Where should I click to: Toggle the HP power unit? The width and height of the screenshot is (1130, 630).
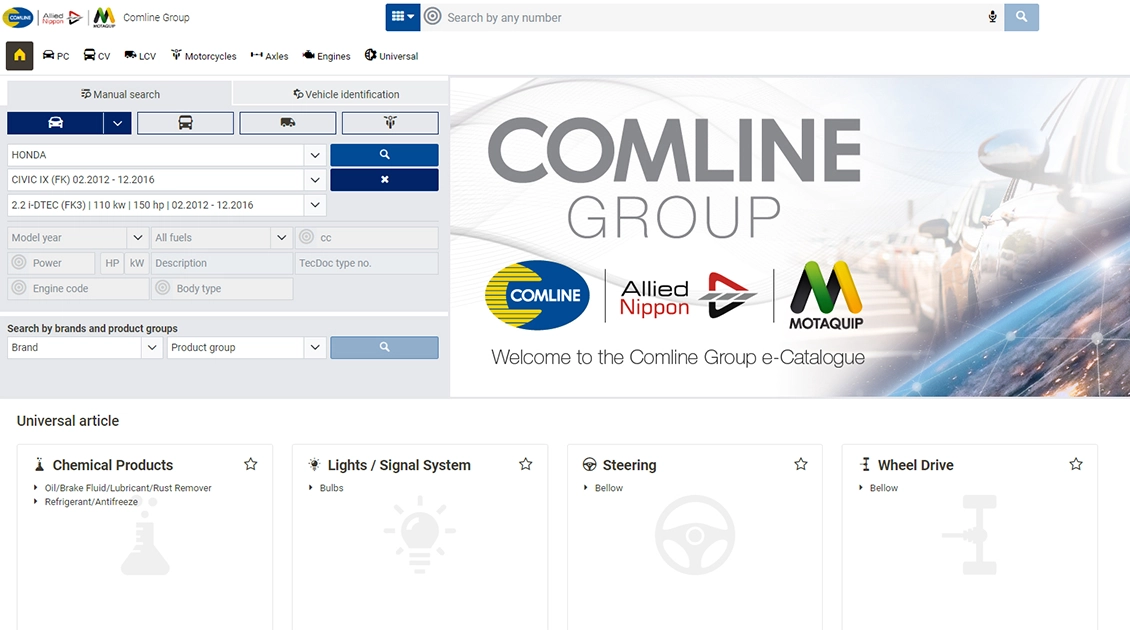click(112, 263)
